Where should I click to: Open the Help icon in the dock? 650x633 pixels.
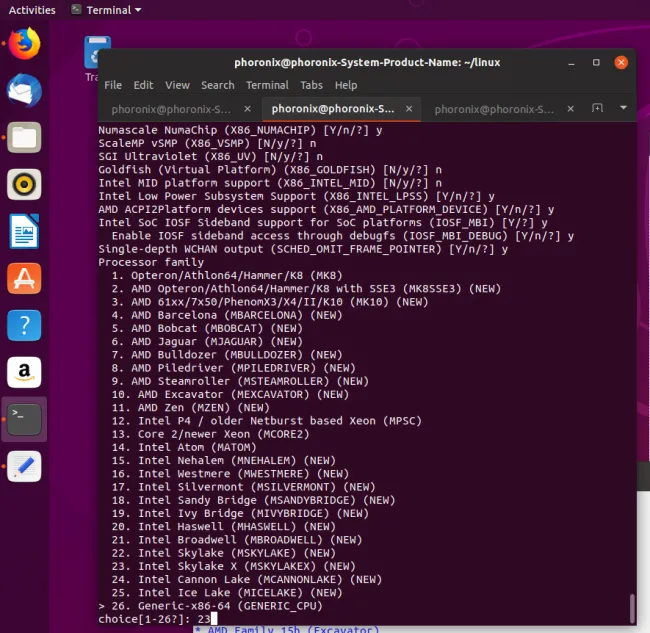click(24, 325)
